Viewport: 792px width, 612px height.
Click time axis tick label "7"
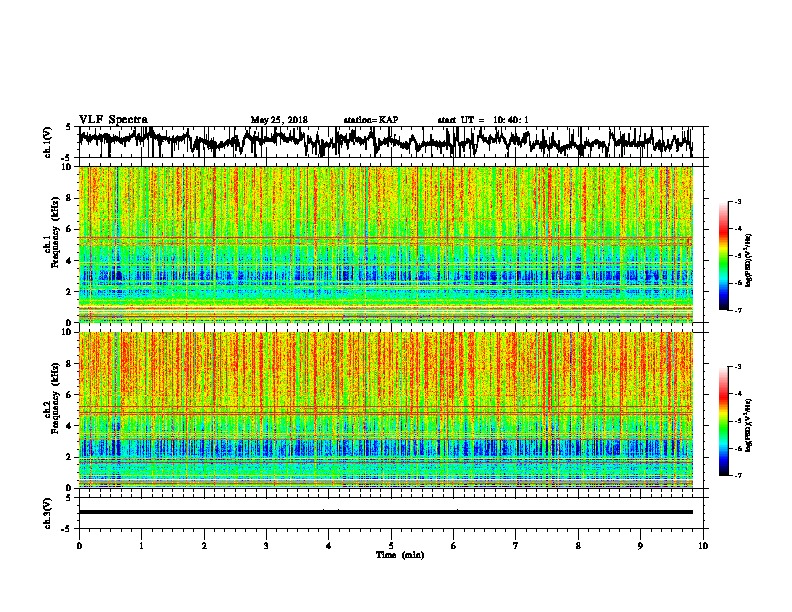tap(516, 546)
